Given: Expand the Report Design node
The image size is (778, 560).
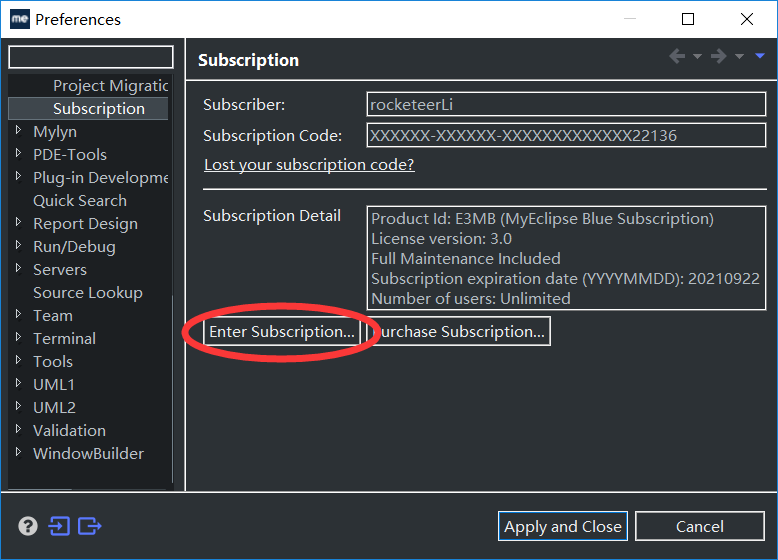Looking at the screenshot, I should point(18,222).
